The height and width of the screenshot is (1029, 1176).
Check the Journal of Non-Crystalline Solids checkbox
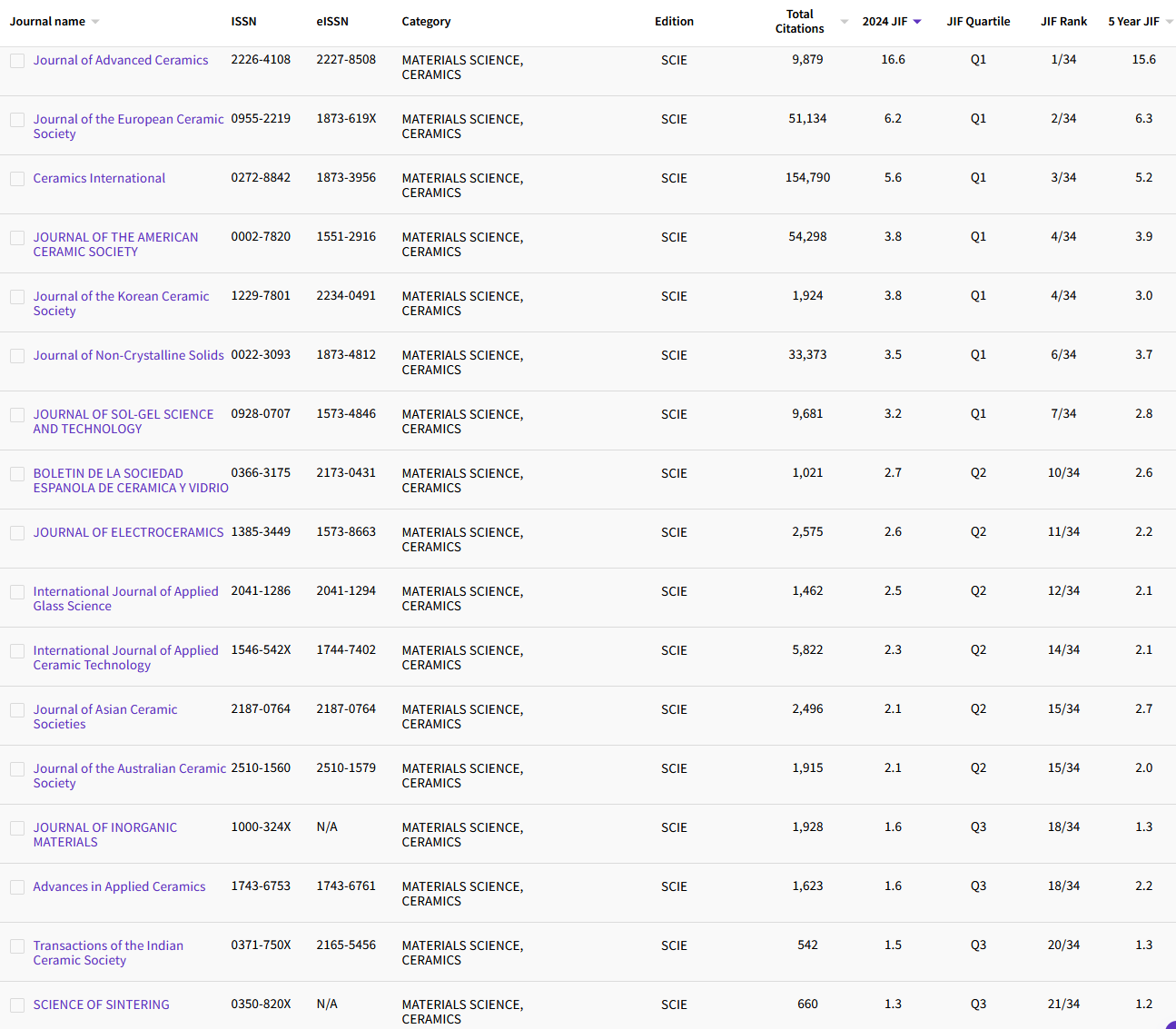(16, 355)
